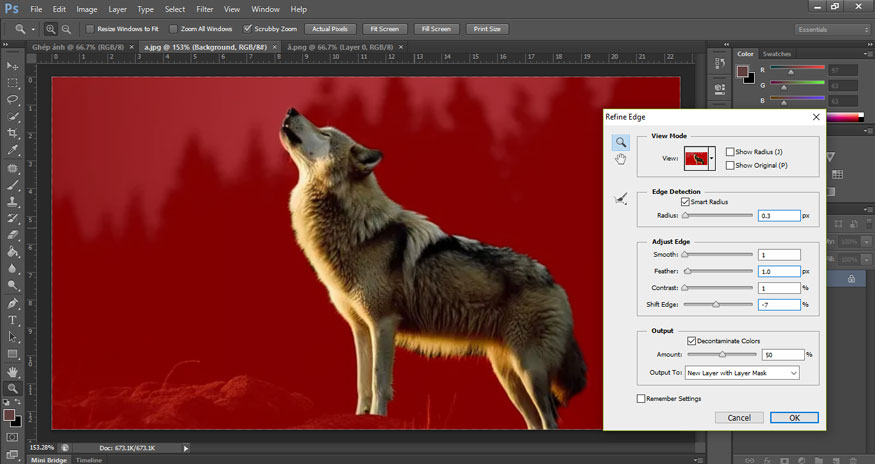This screenshot has height=464, width=875.
Task: Pick the Refine Radius brush tool
Action: [620, 199]
